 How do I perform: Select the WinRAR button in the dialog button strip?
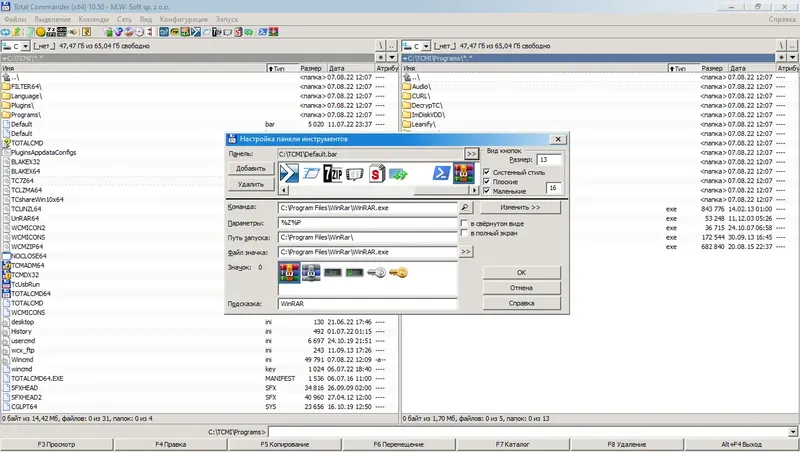coord(463,173)
